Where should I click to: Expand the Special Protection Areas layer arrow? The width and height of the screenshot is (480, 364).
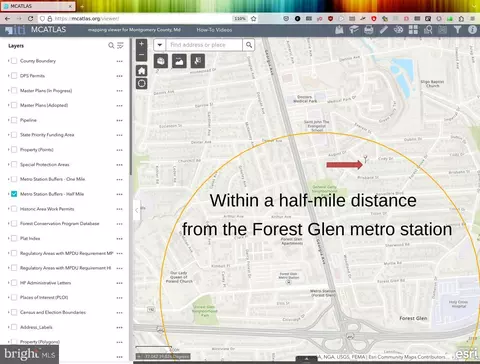tap(8, 164)
